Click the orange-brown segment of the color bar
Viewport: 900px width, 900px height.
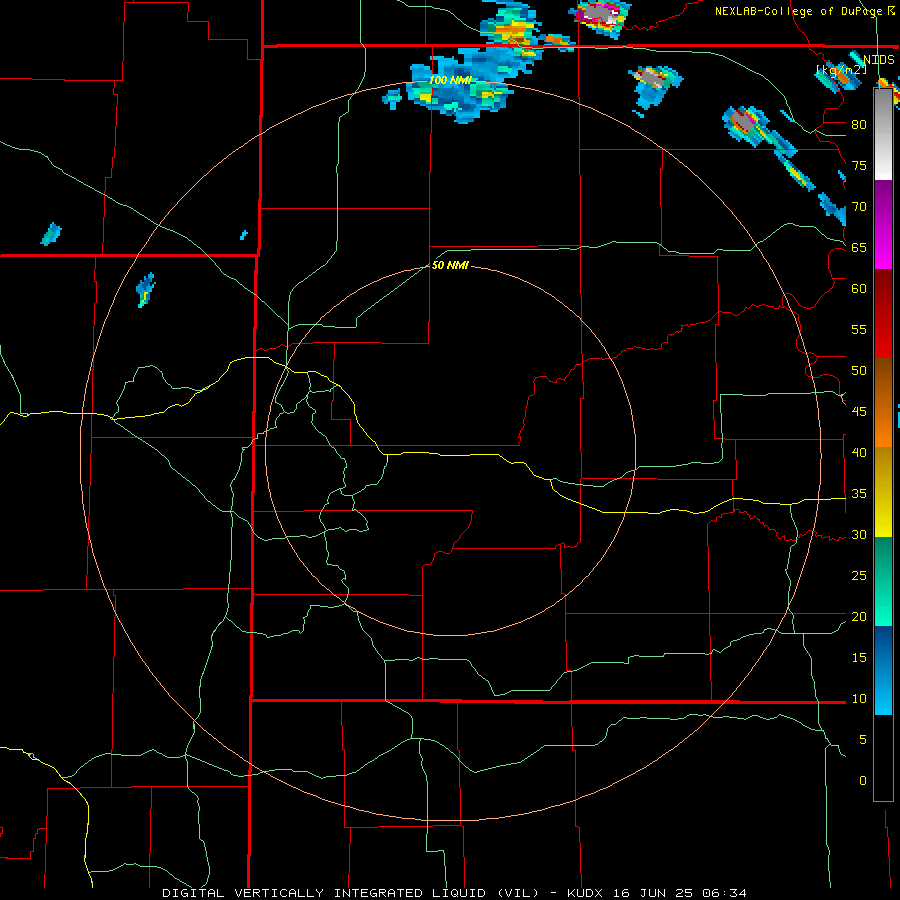(x=883, y=403)
